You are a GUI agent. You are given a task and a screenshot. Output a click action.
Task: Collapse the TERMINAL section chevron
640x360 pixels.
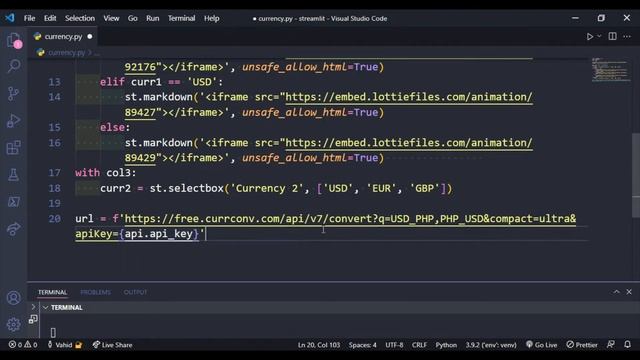pyautogui.click(x=46, y=307)
